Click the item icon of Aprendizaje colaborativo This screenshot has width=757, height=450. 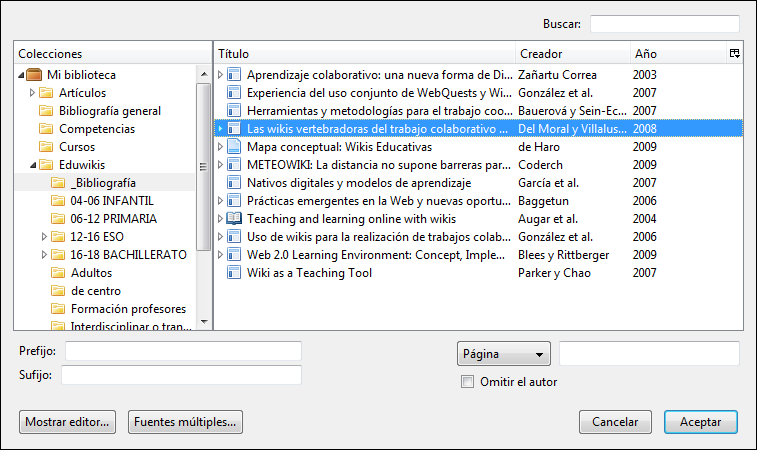(x=234, y=75)
